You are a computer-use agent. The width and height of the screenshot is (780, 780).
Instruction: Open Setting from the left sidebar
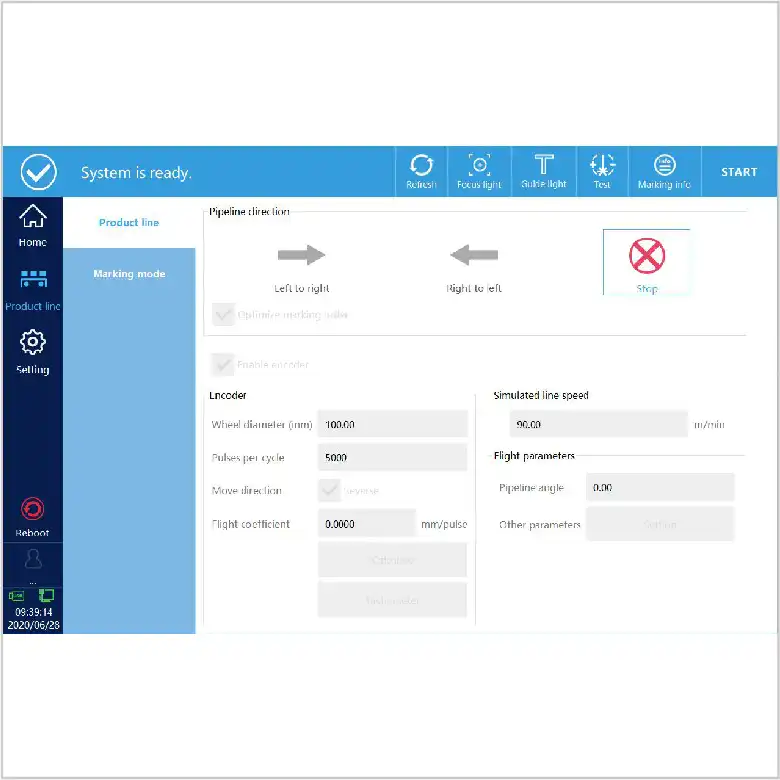(33, 351)
